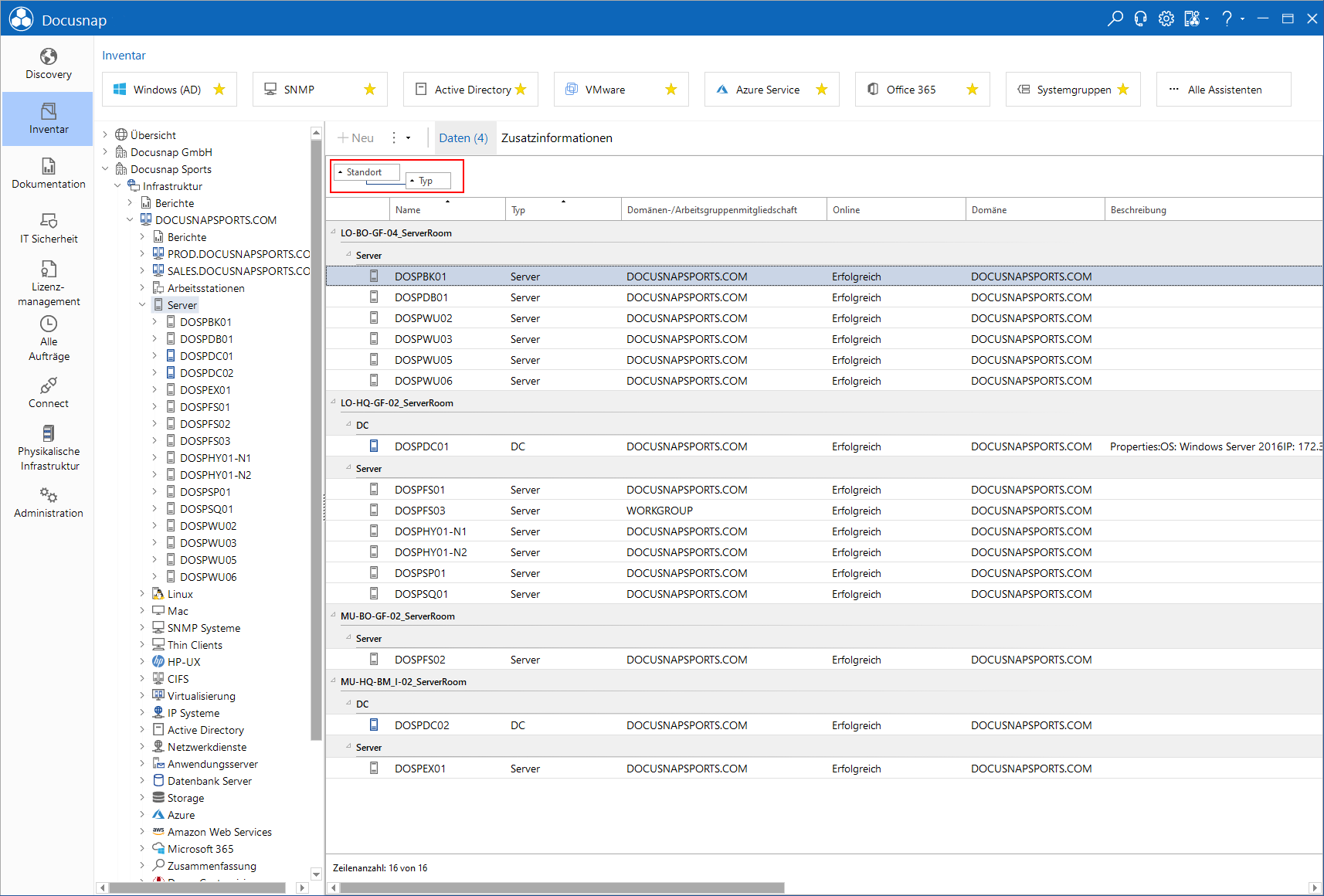1324x896 pixels.
Task: Toggle favorite star on VMware wizard
Action: [671, 90]
